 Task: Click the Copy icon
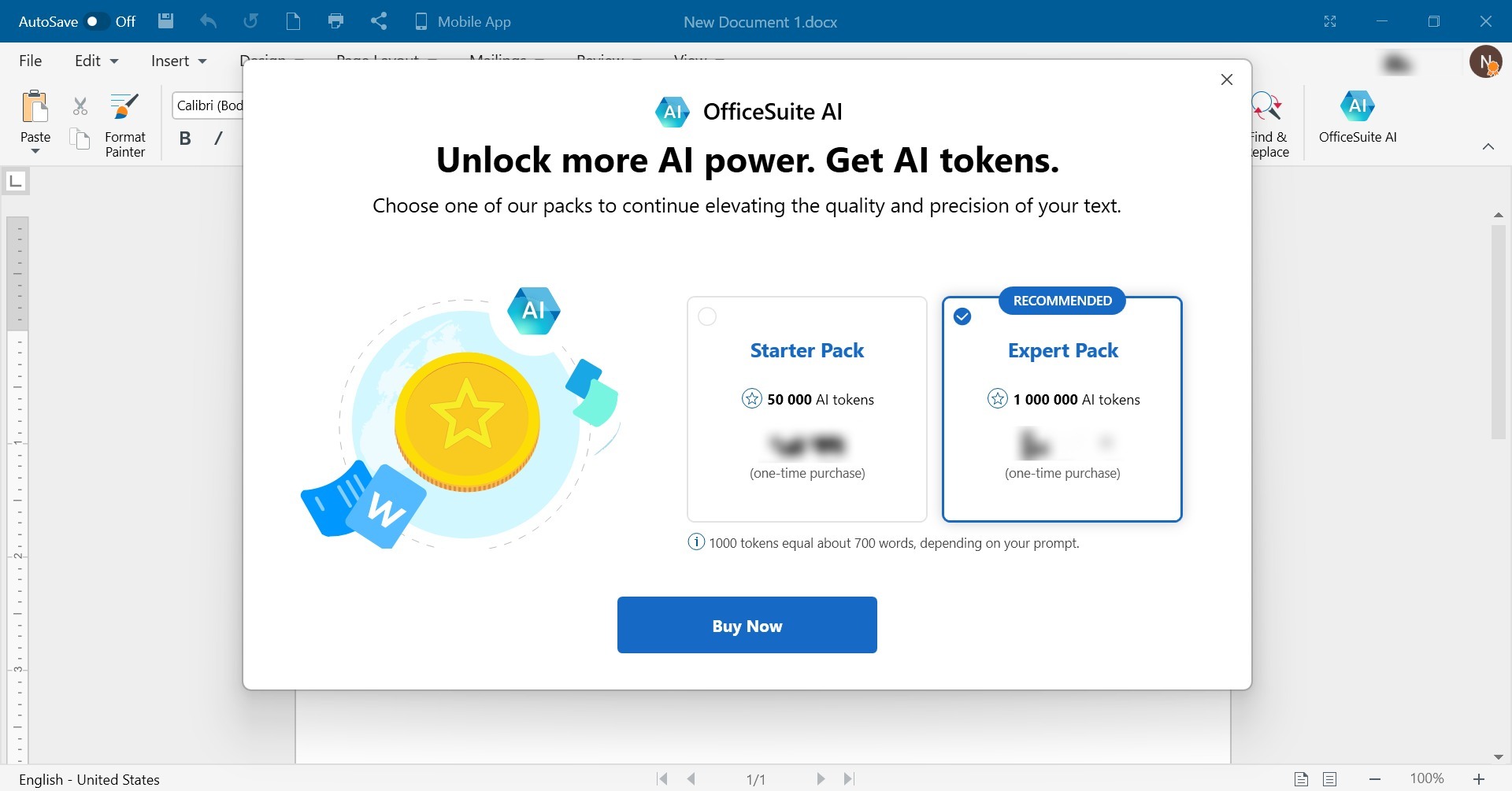(80, 139)
